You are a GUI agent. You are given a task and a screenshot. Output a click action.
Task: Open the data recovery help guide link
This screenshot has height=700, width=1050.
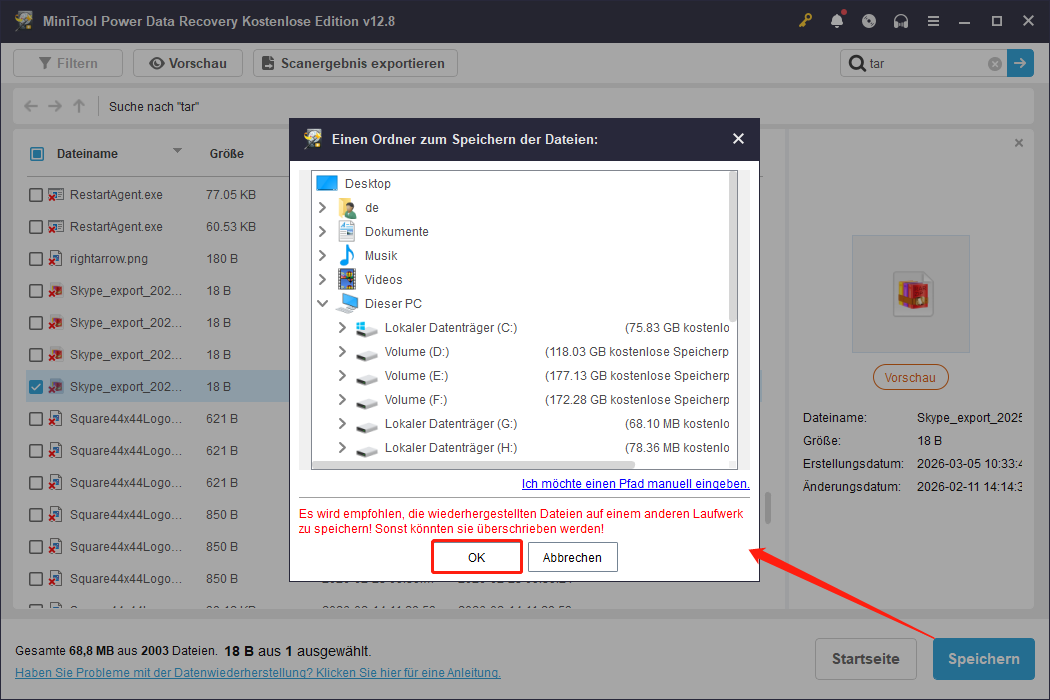[x=258, y=673]
